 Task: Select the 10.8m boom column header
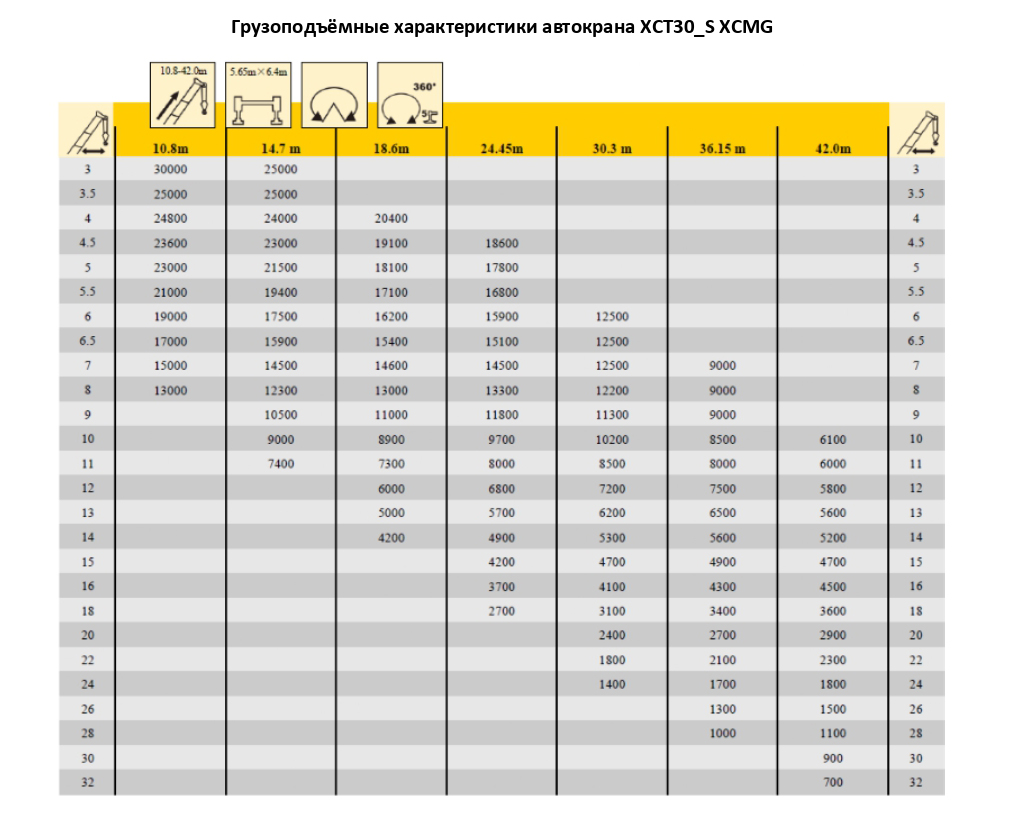click(170, 149)
